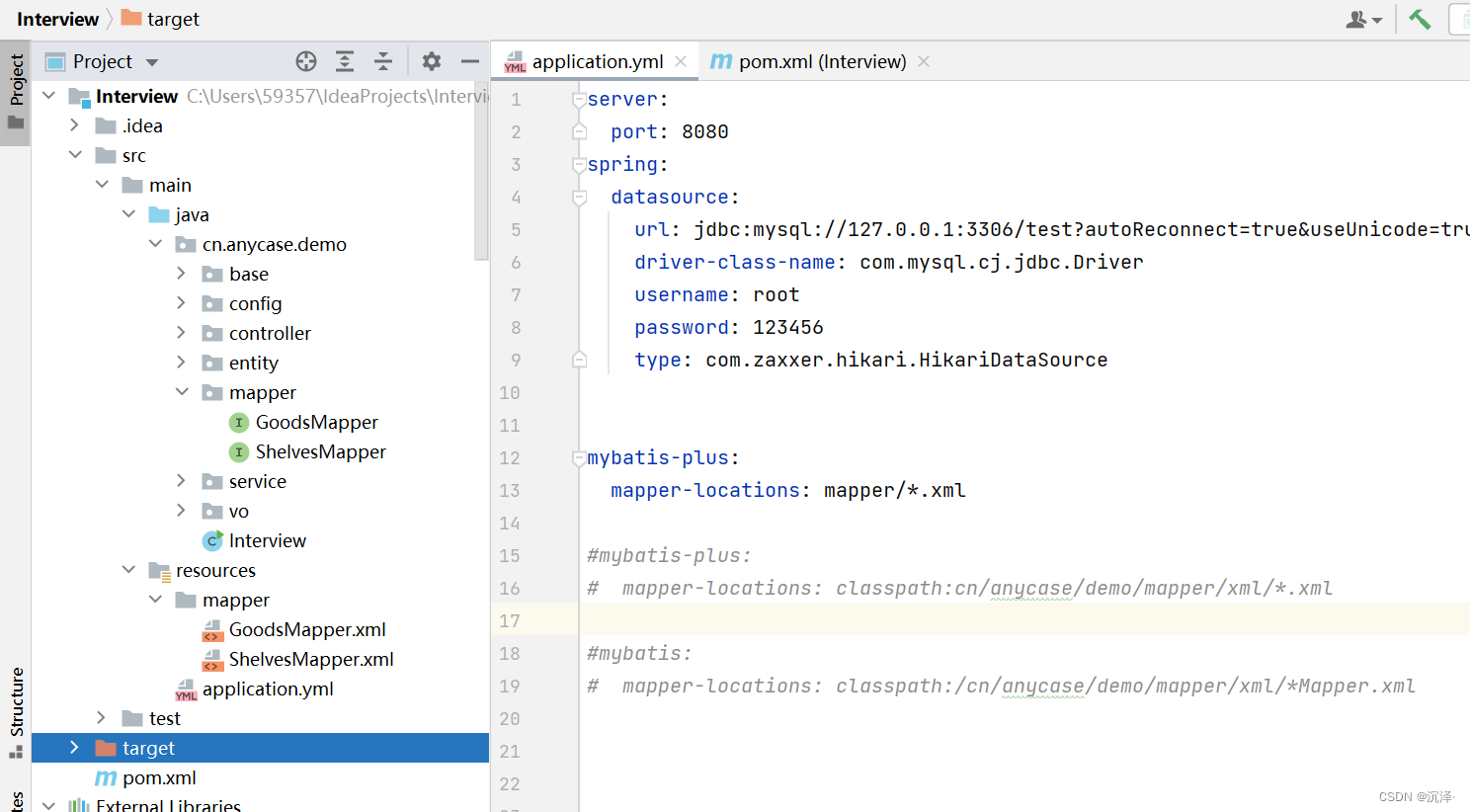This screenshot has width=1470, height=812.
Task: Select the External Libraries node
Action: pos(168,805)
